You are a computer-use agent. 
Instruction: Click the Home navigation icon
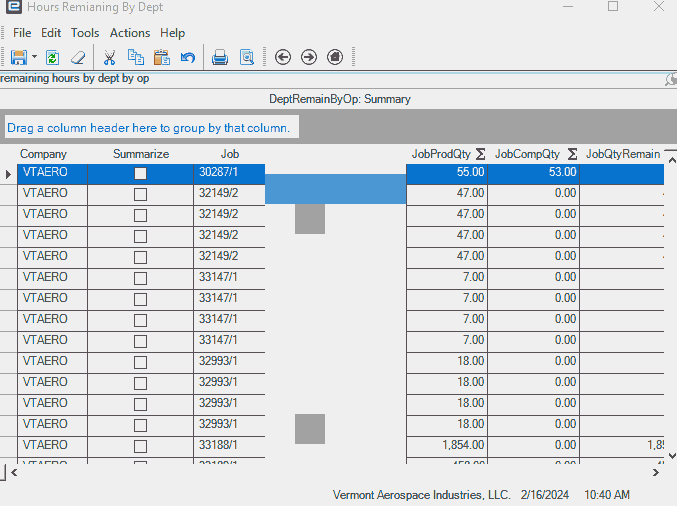tap(335, 57)
